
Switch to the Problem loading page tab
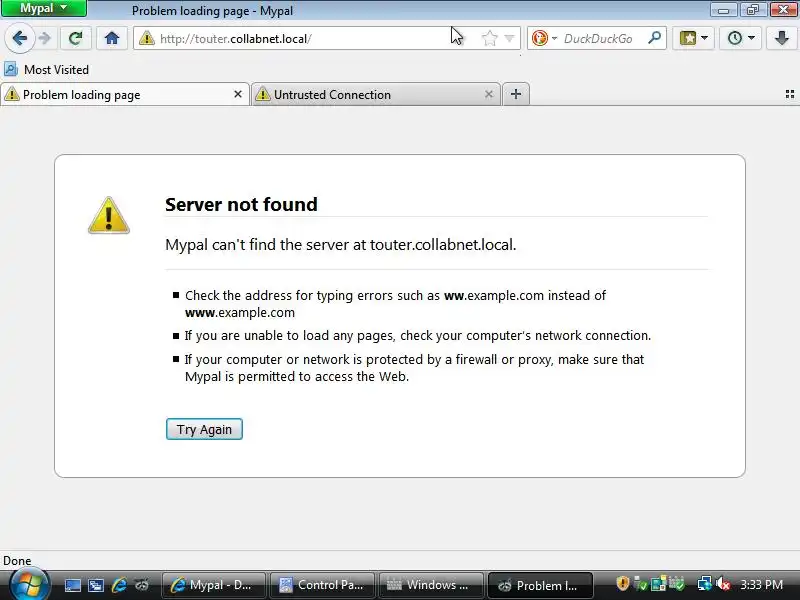click(x=125, y=94)
